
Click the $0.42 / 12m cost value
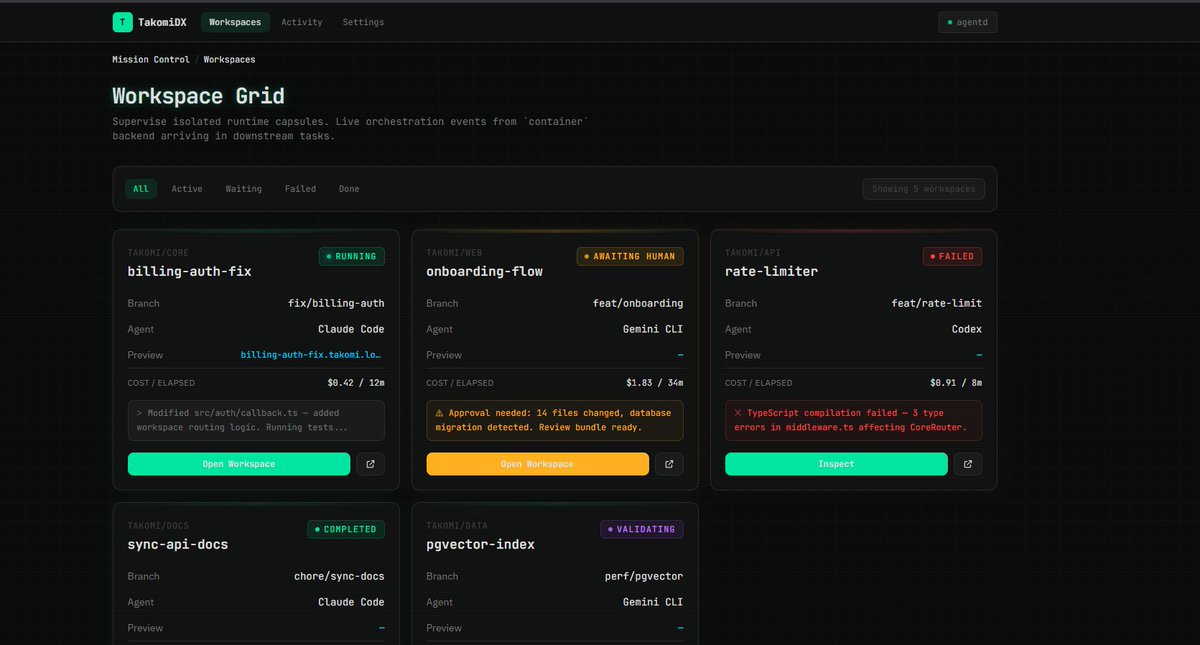[x=356, y=382]
